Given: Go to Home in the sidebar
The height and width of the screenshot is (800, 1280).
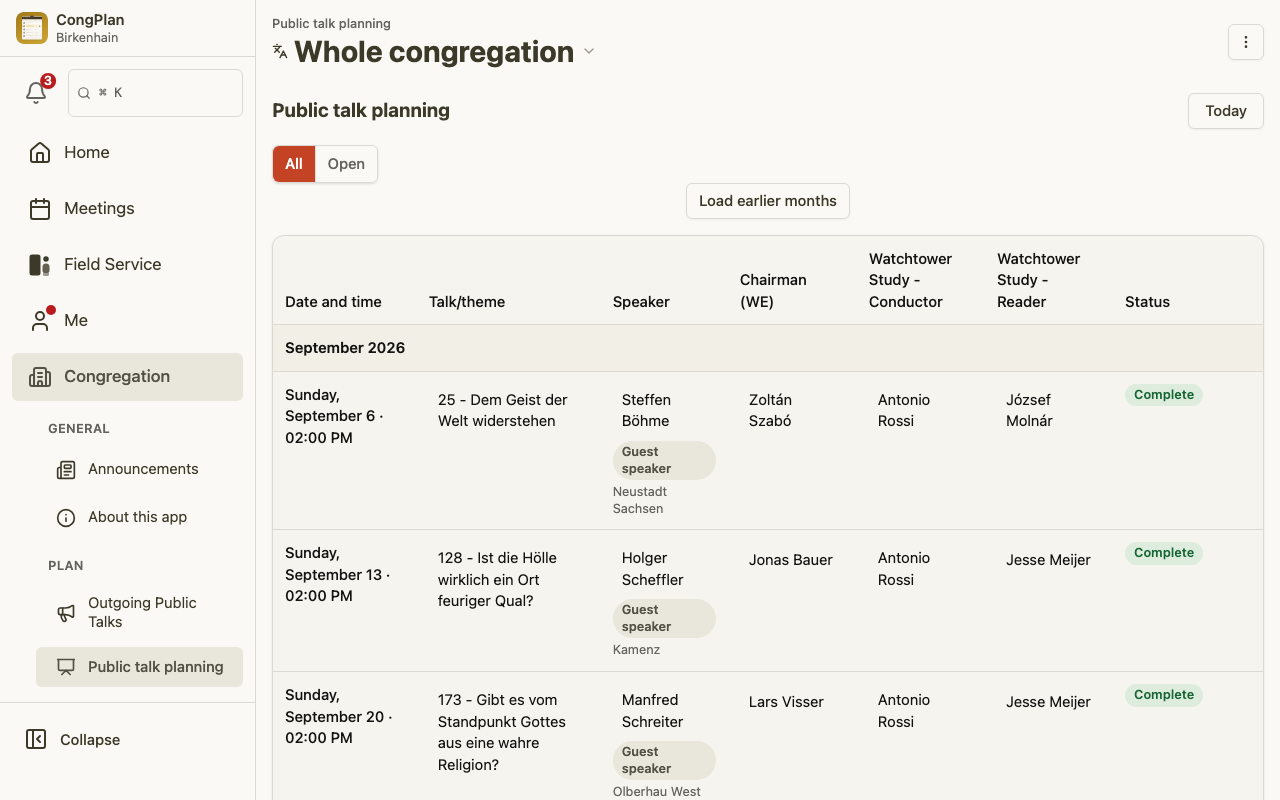Looking at the screenshot, I should tap(127, 152).
